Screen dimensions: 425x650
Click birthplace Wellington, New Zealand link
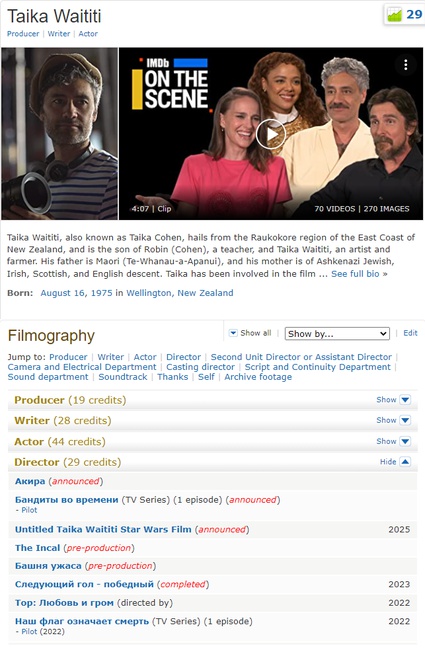coord(180,293)
